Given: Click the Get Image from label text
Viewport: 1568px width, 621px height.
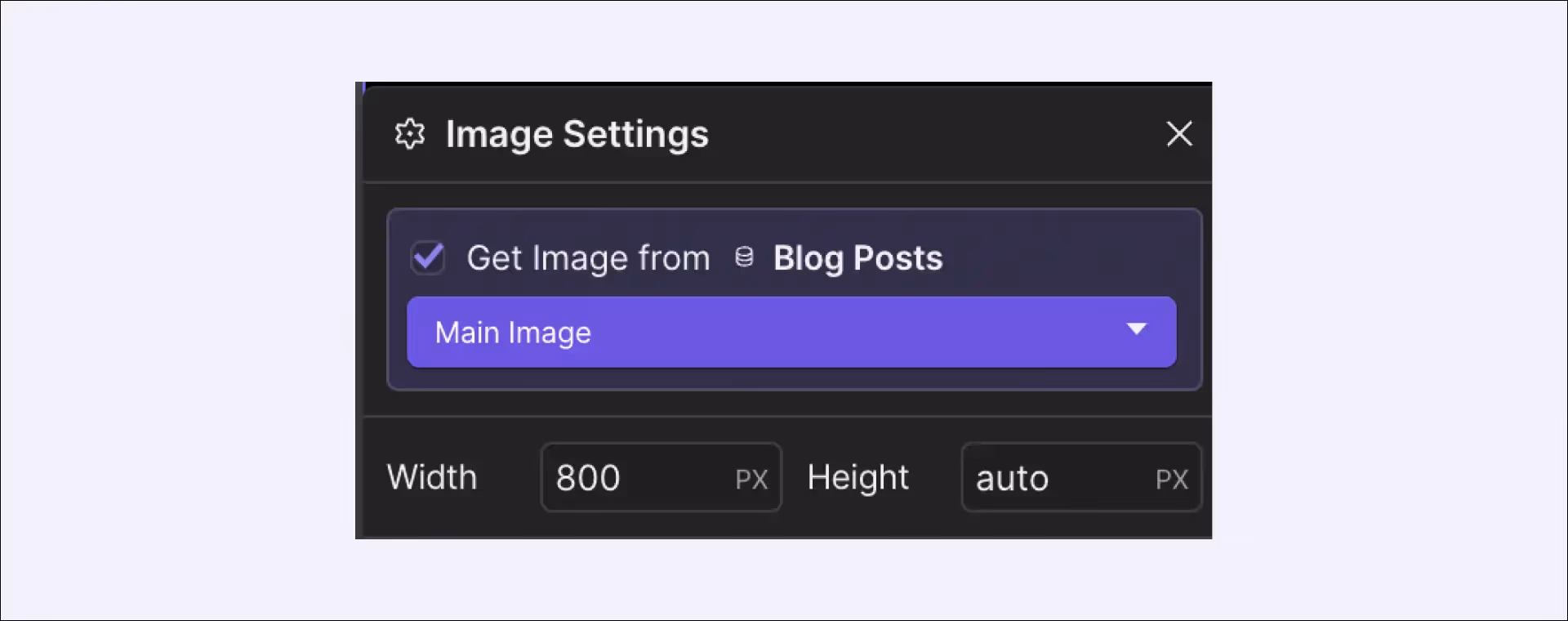Looking at the screenshot, I should pyautogui.click(x=588, y=258).
